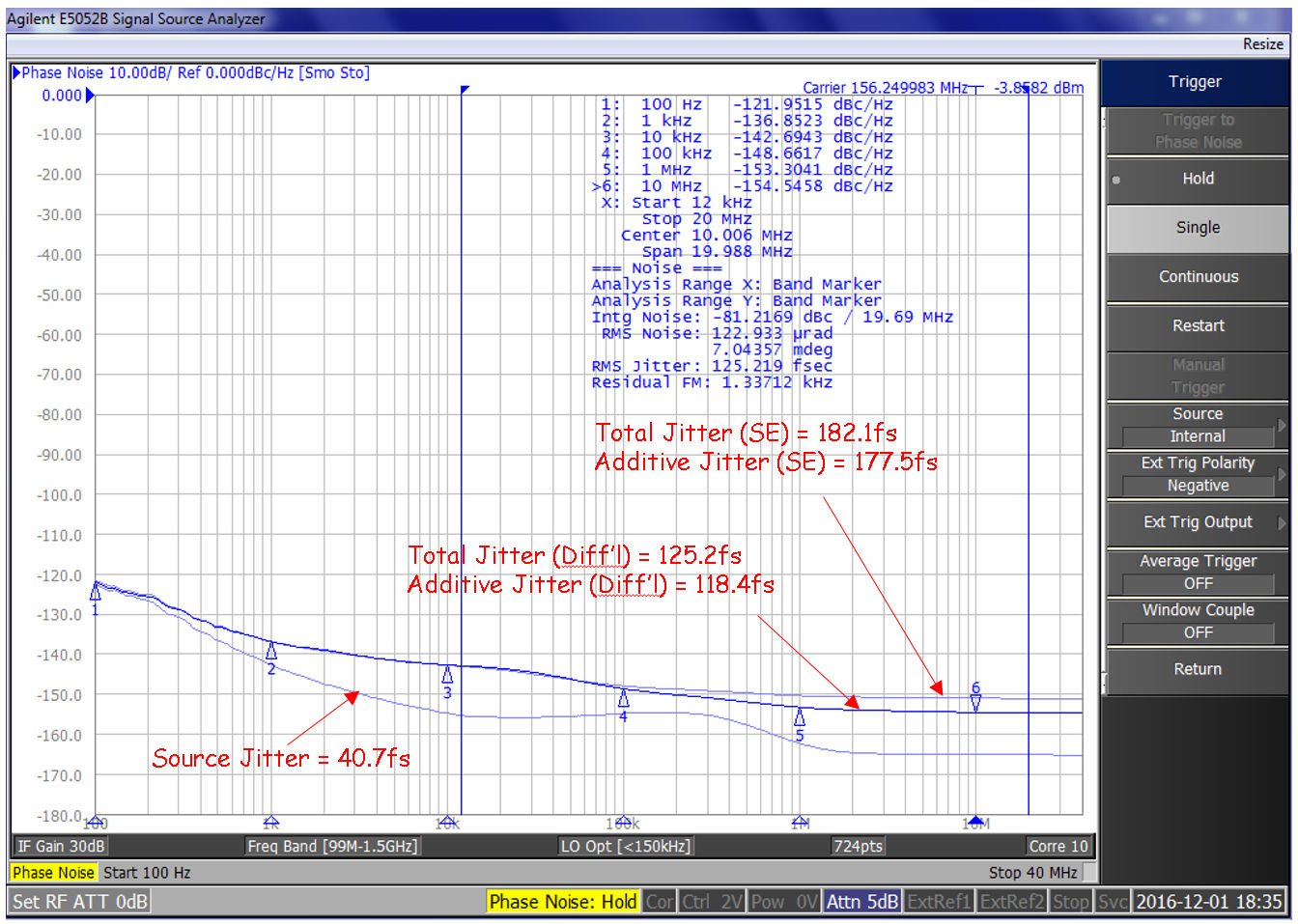Expand the Source Internal submenu
Viewport: 1298px width, 924px height.
coord(1198,425)
